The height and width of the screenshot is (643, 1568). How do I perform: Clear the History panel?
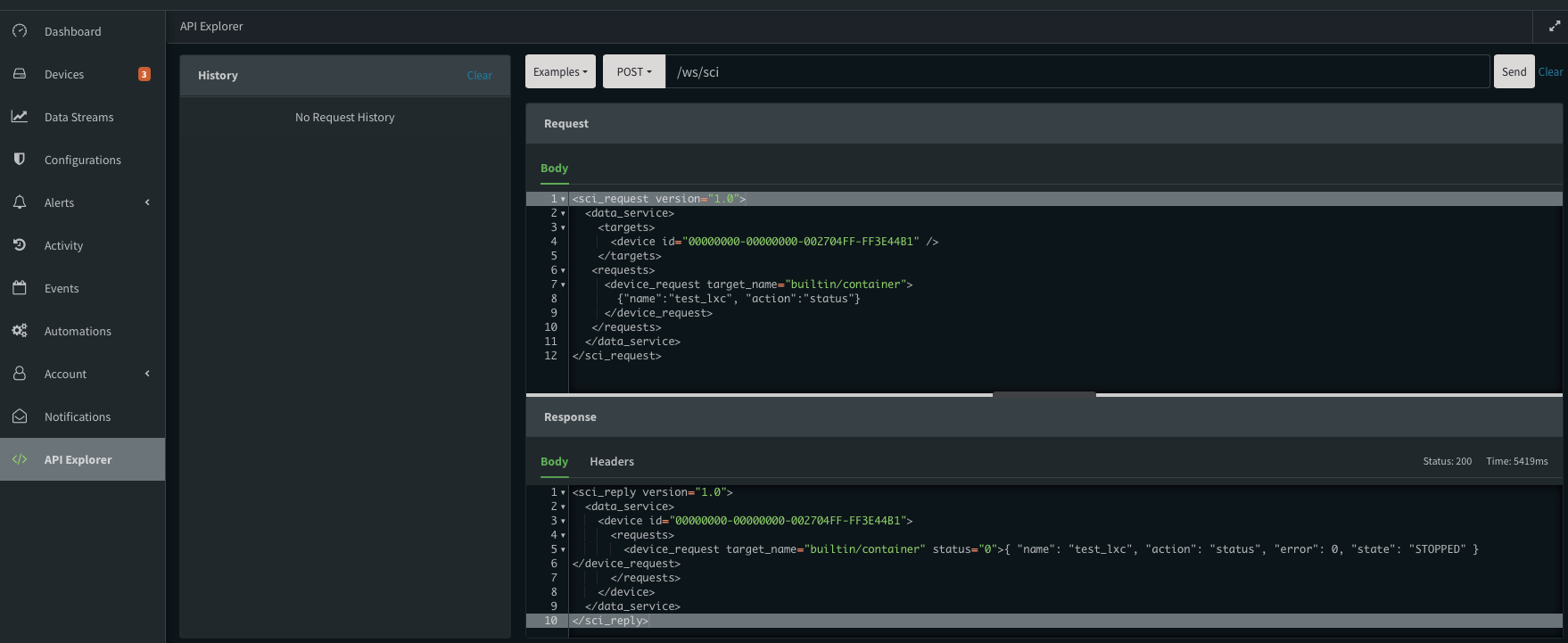pos(479,75)
